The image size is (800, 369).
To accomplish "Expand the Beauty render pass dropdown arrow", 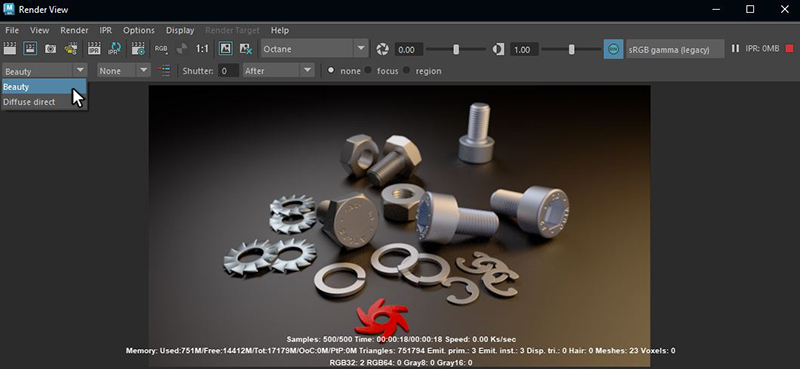I will click(80, 70).
